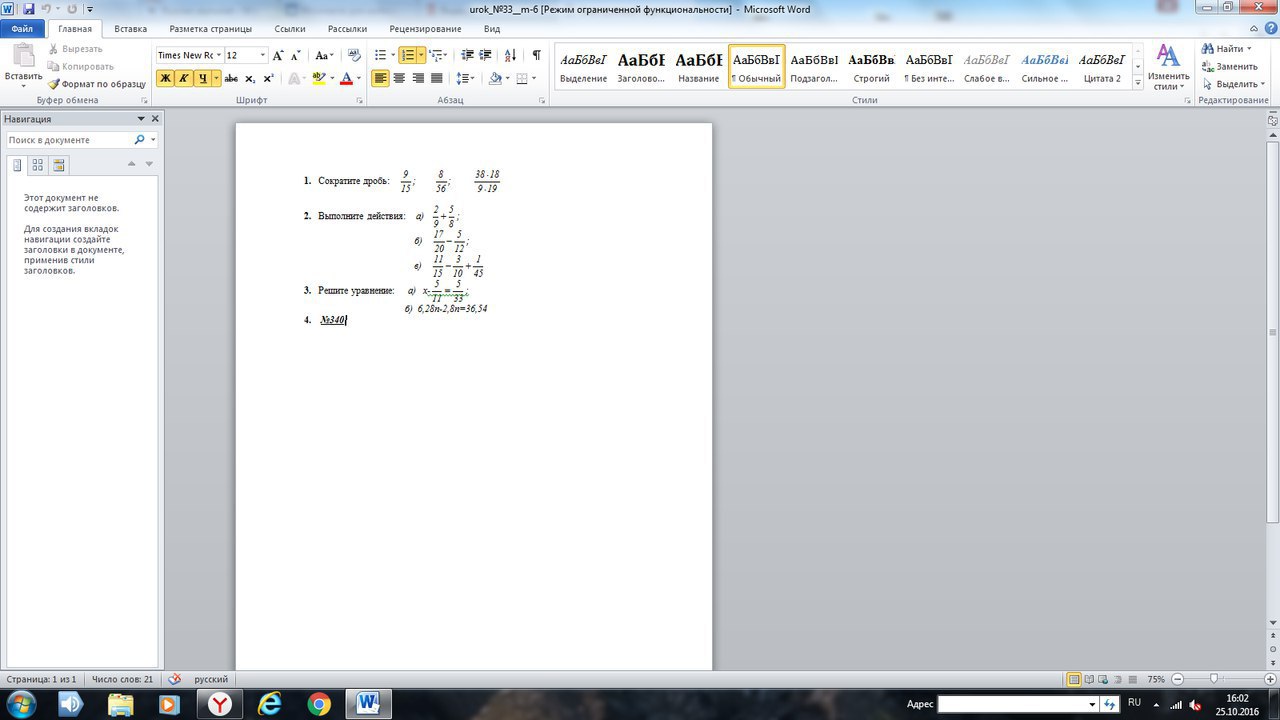Image resolution: width=1280 pixels, height=720 pixels.
Task: Open Yandex browser from taskbar
Action: click(x=219, y=704)
